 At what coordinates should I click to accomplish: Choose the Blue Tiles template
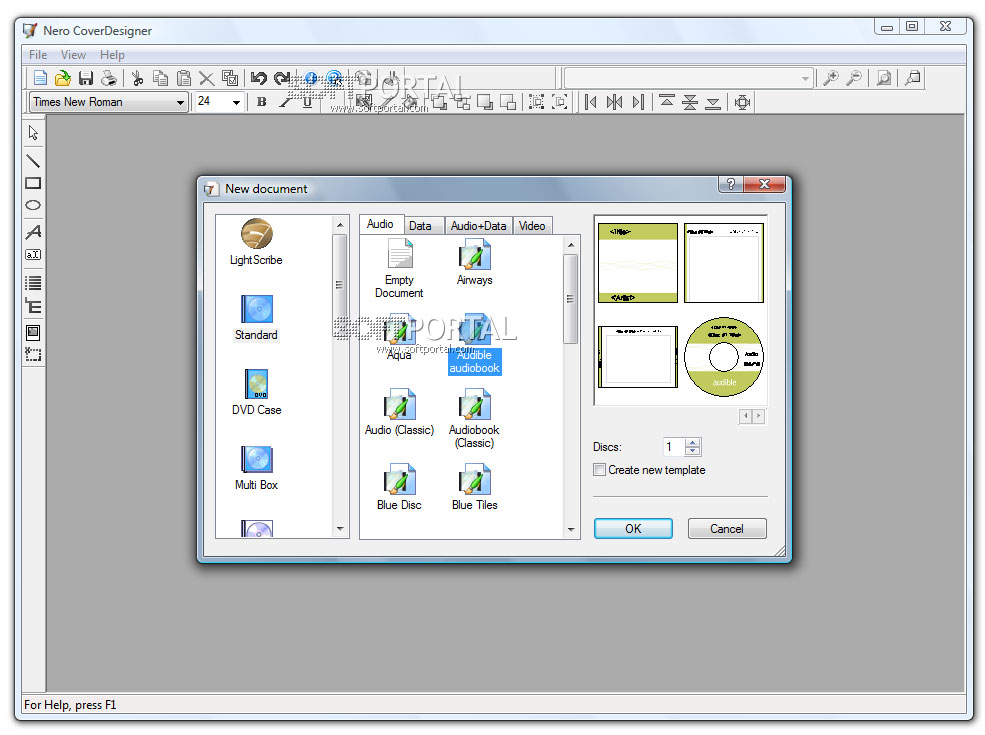point(474,487)
